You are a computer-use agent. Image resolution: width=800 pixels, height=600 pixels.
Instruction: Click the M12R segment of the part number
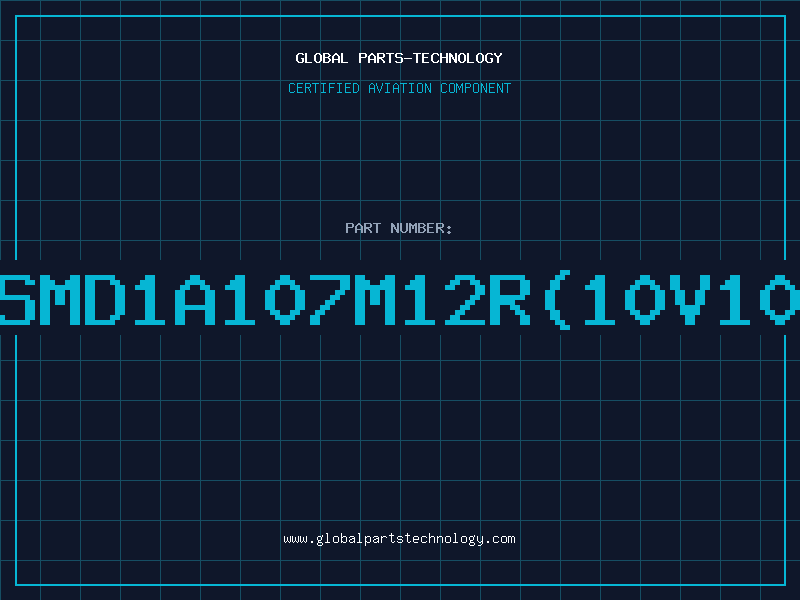click(x=442, y=300)
